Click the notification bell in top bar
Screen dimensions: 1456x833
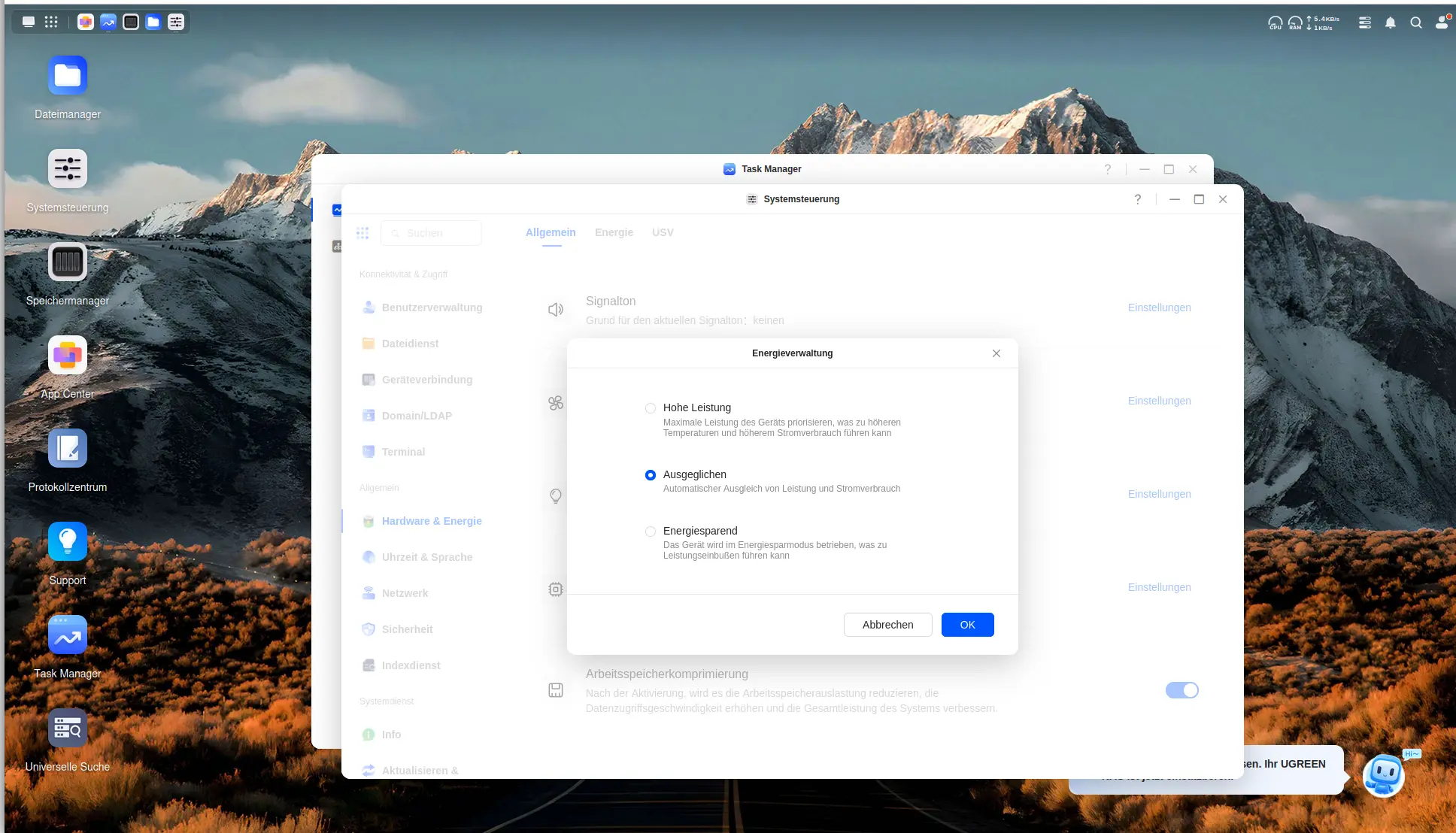pos(1391,23)
